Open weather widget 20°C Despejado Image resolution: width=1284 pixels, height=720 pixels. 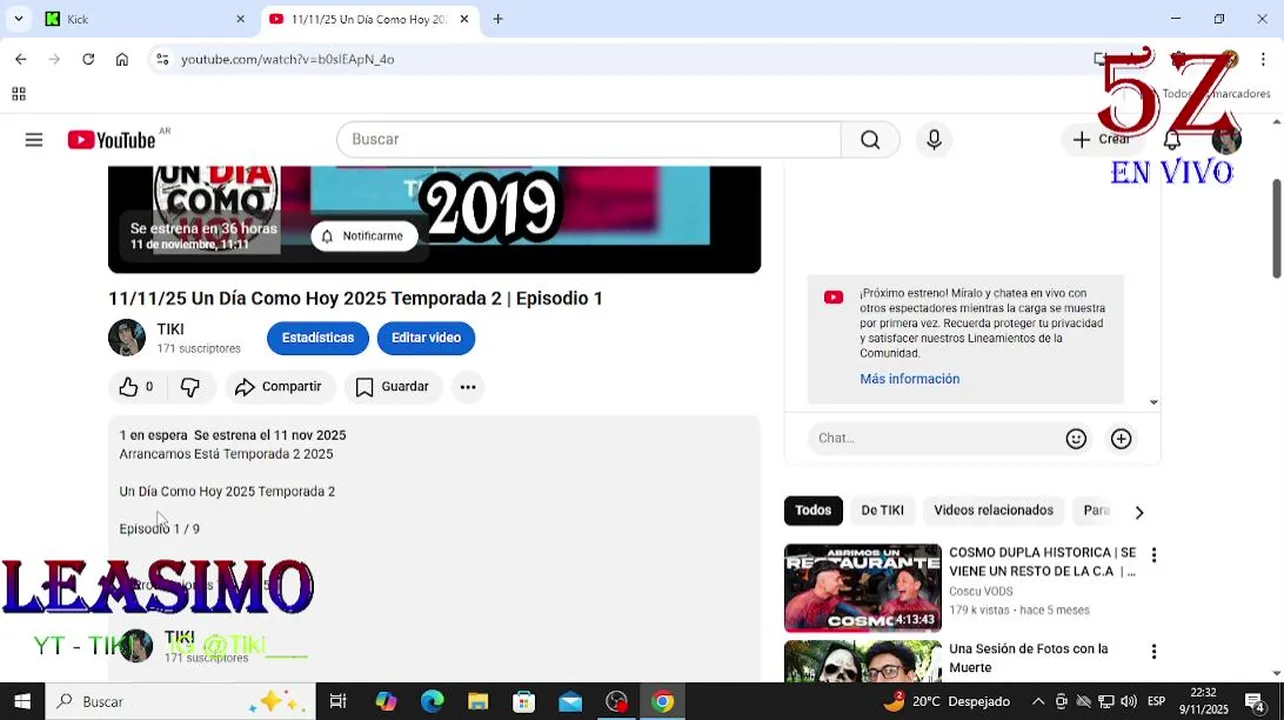click(945, 702)
